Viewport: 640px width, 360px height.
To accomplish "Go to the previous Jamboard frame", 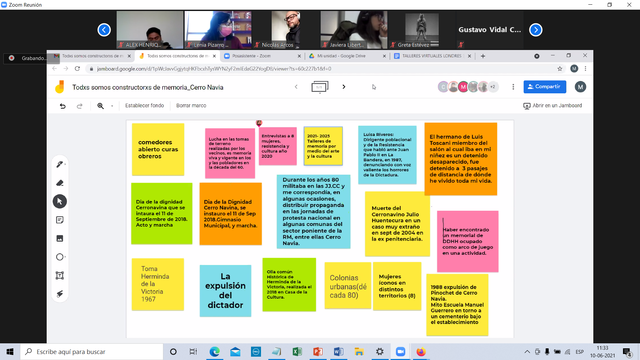I will pos(296,87).
